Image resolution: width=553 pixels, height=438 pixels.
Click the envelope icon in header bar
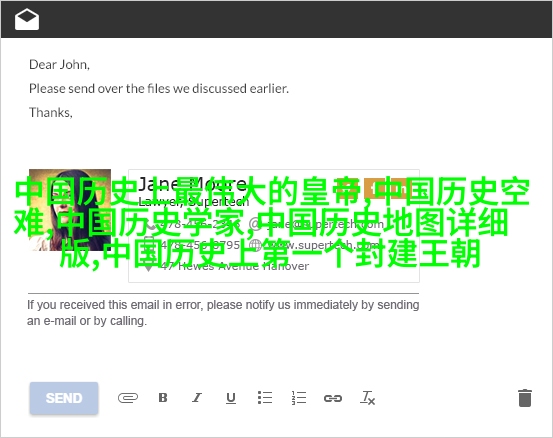[27, 19]
